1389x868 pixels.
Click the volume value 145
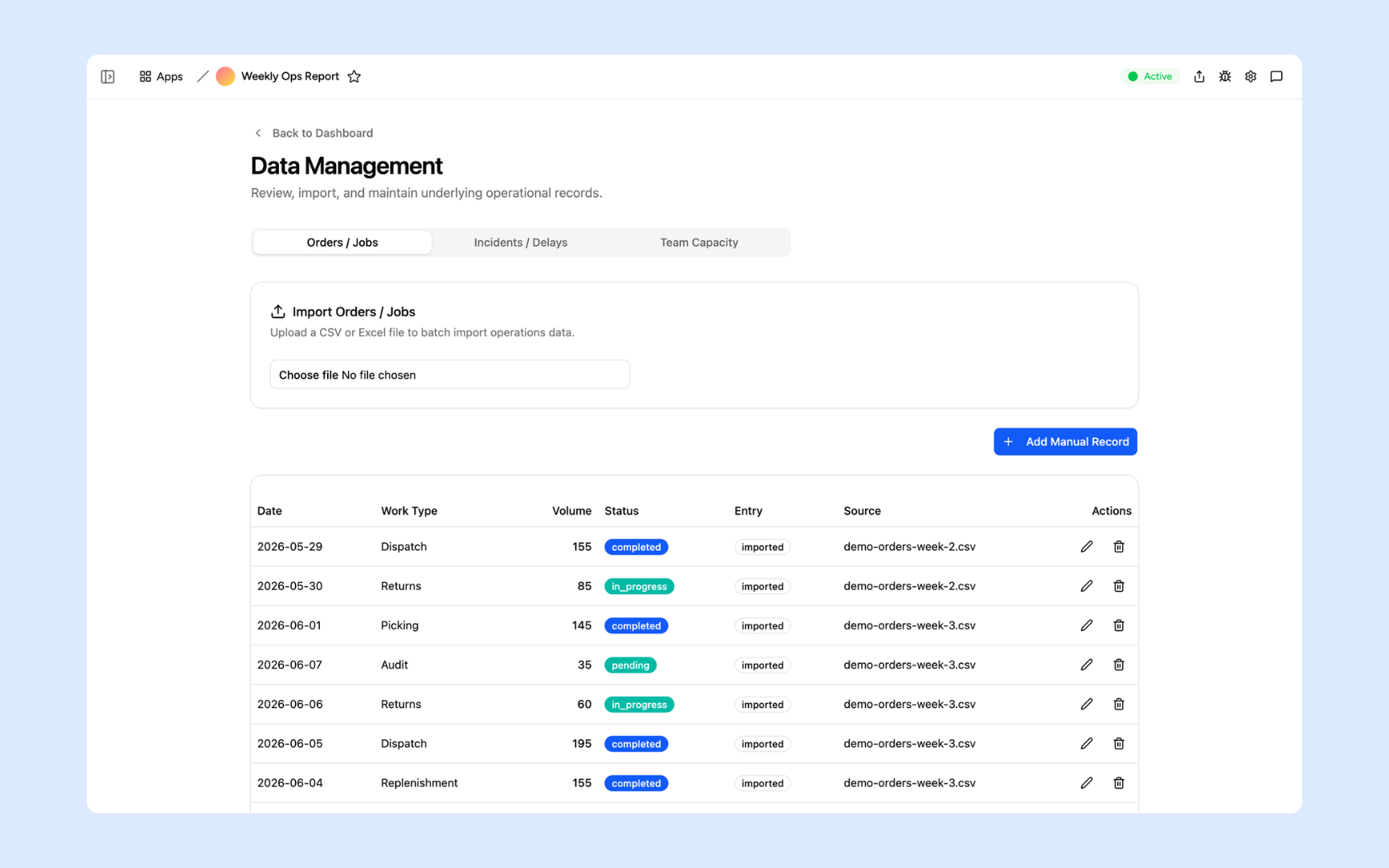[582, 625]
